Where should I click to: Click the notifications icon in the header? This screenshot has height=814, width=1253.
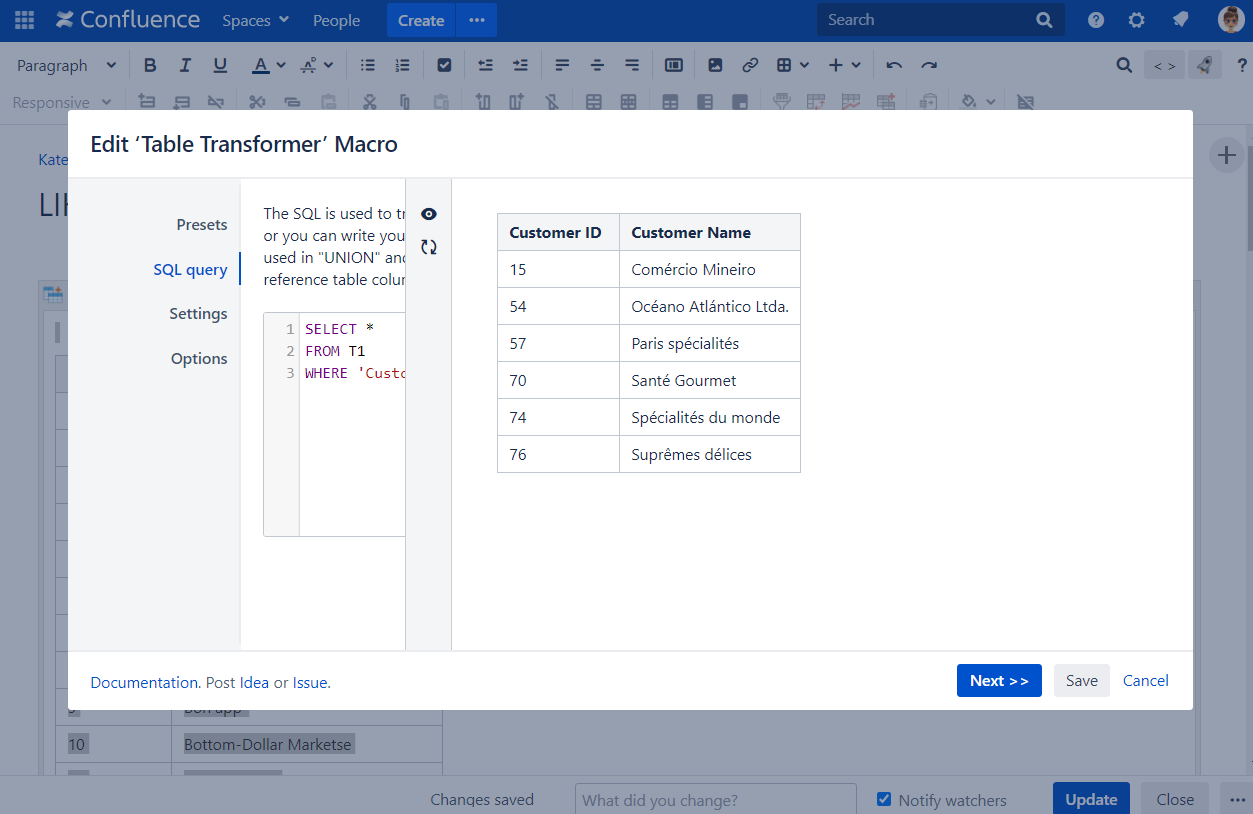1180,20
